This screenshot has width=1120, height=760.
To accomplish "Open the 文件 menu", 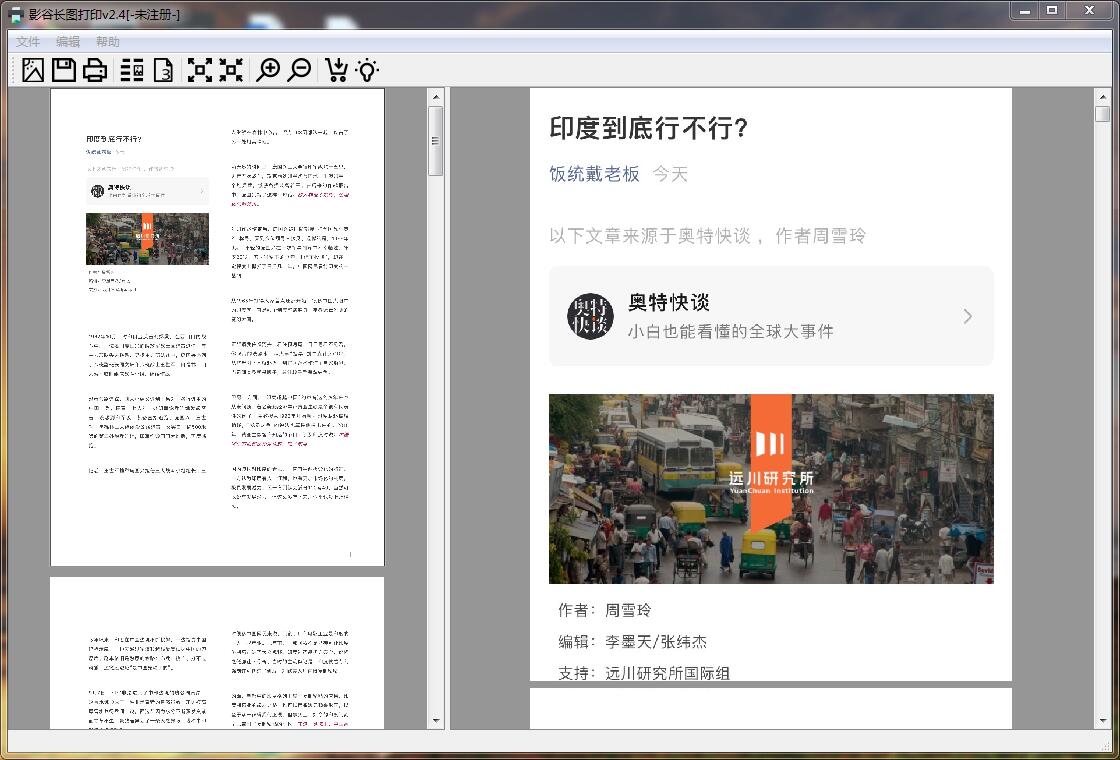I will 28,42.
